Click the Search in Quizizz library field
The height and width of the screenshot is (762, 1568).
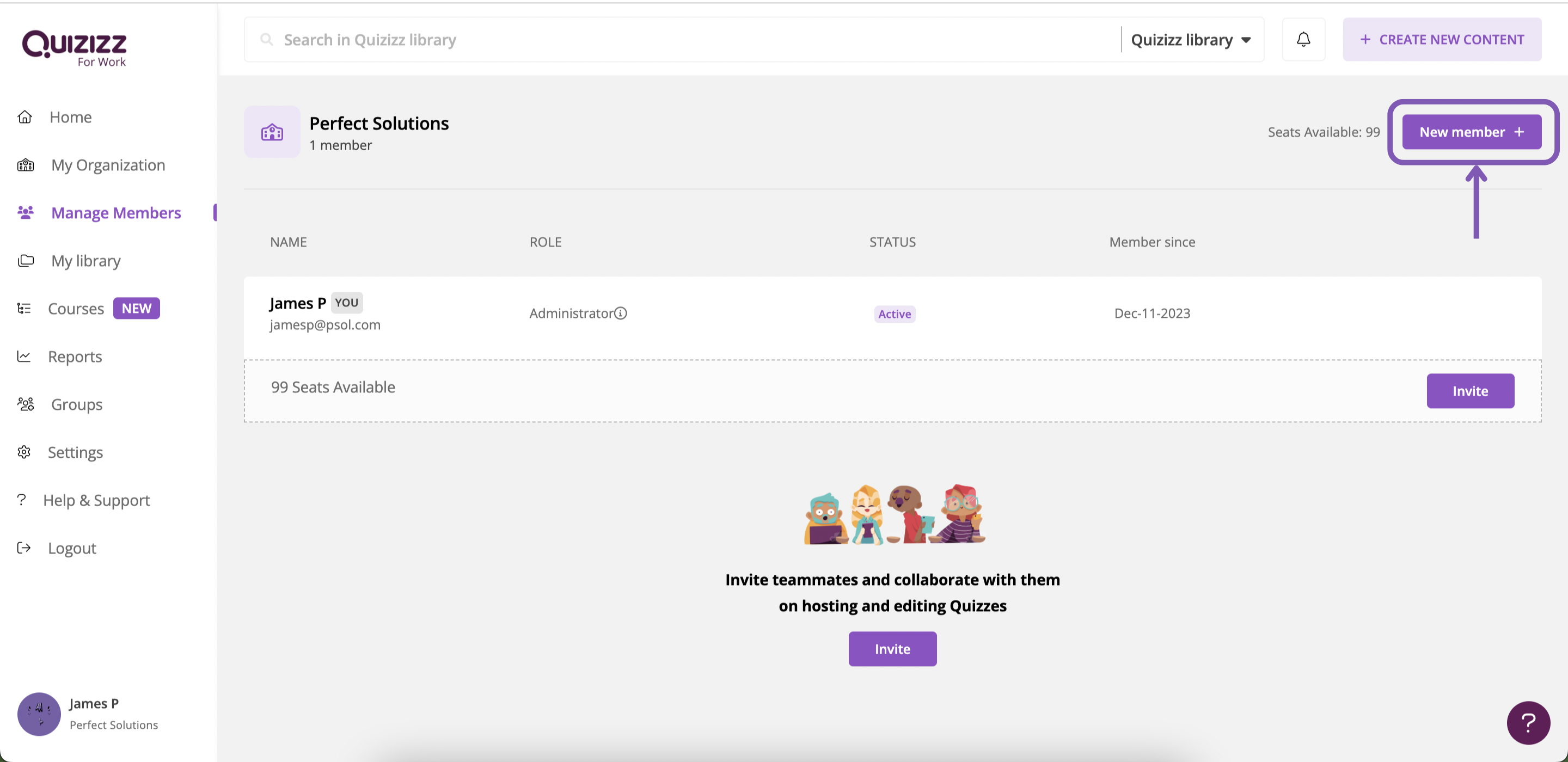click(x=682, y=40)
